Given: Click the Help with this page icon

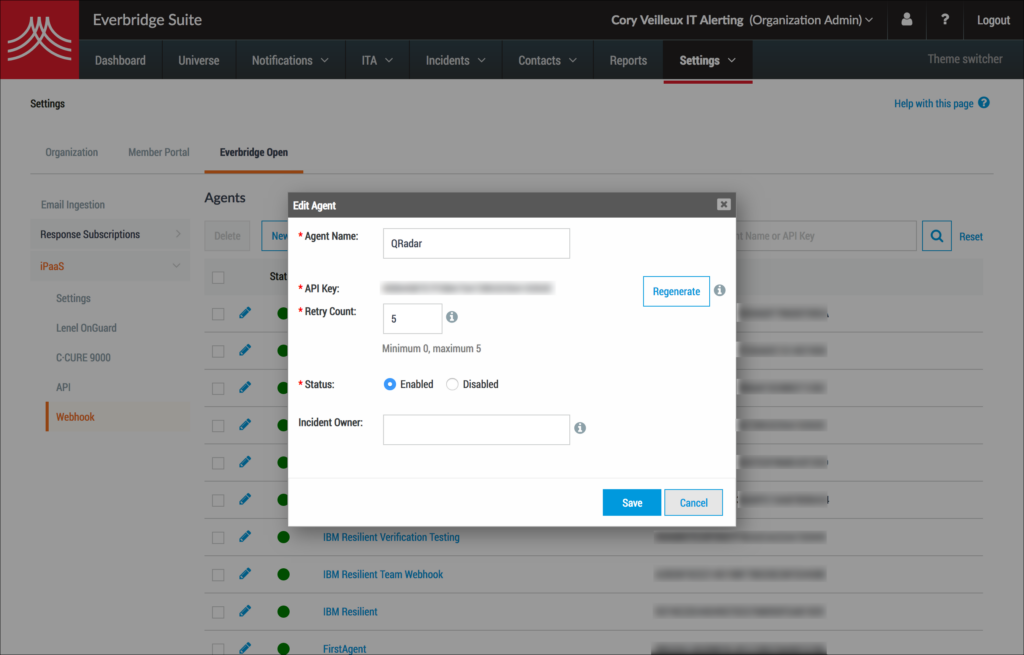Looking at the screenshot, I should point(984,103).
